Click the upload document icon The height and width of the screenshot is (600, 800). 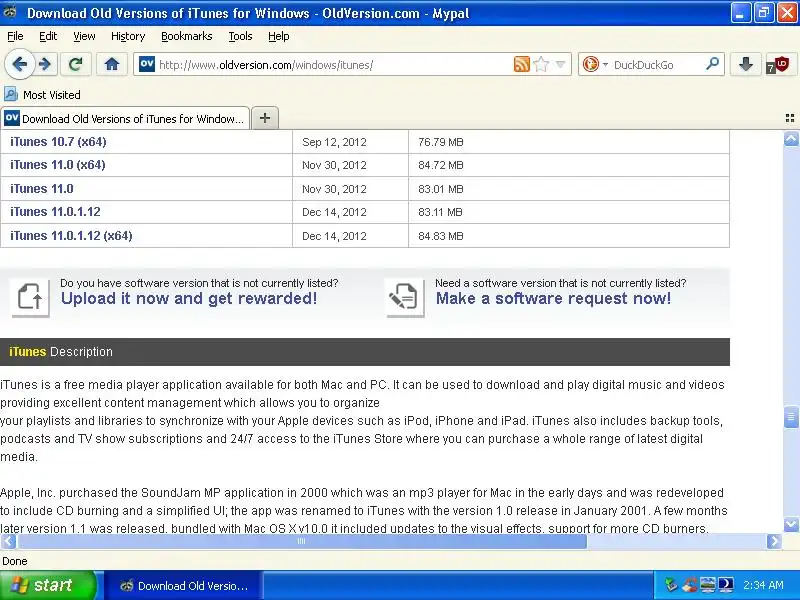[x=30, y=297]
